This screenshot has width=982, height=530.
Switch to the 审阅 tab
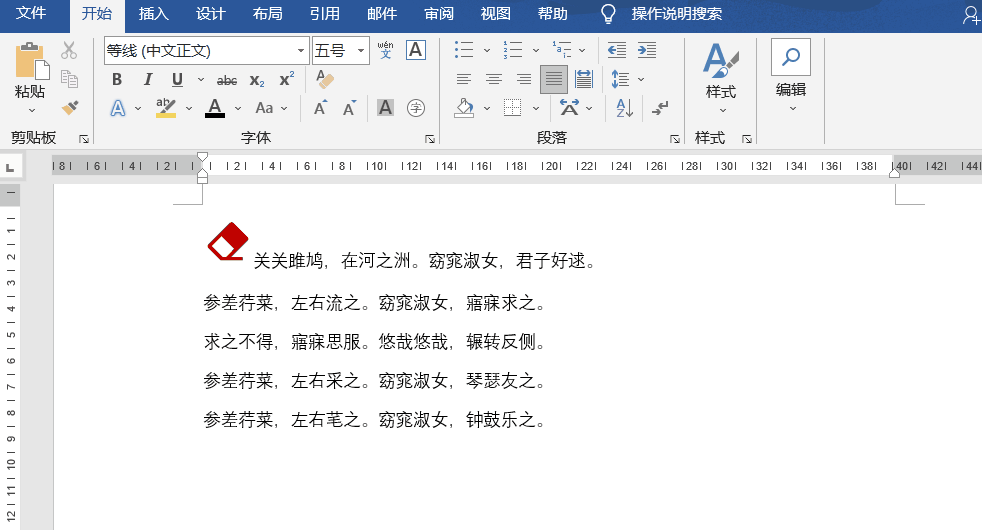tap(438, 14)
